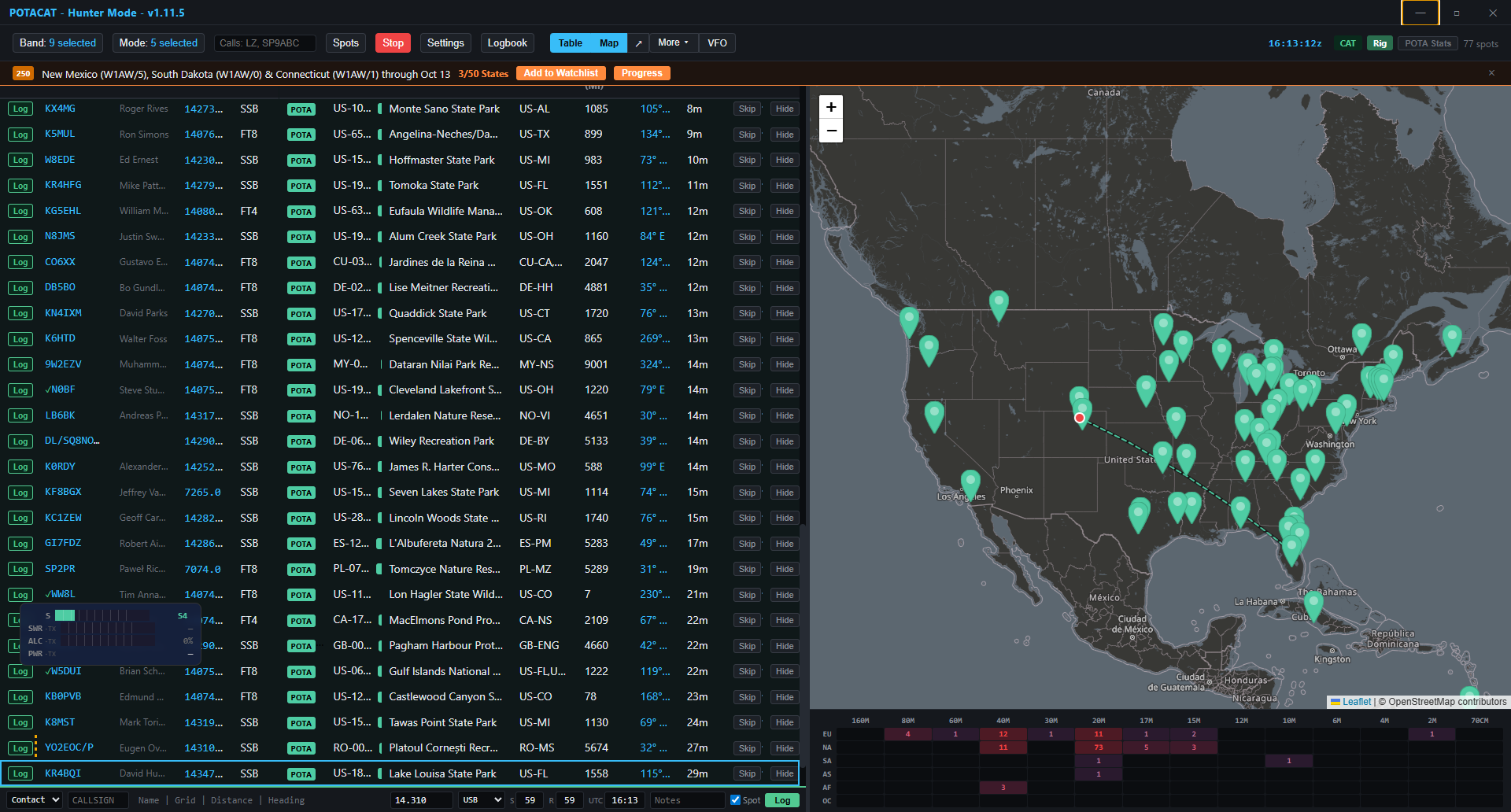Pop out the map with the arrow icon

pyautogui.click(x=638, y=43)
